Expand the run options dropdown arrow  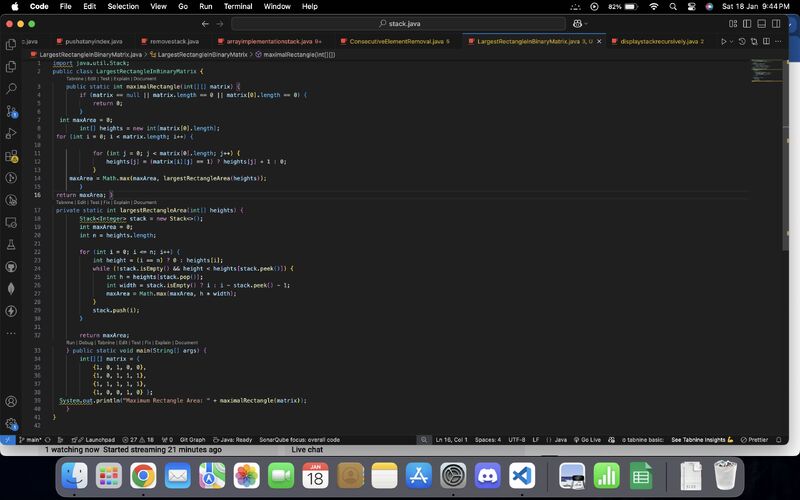pyautogui.click(x=732, y=41)
